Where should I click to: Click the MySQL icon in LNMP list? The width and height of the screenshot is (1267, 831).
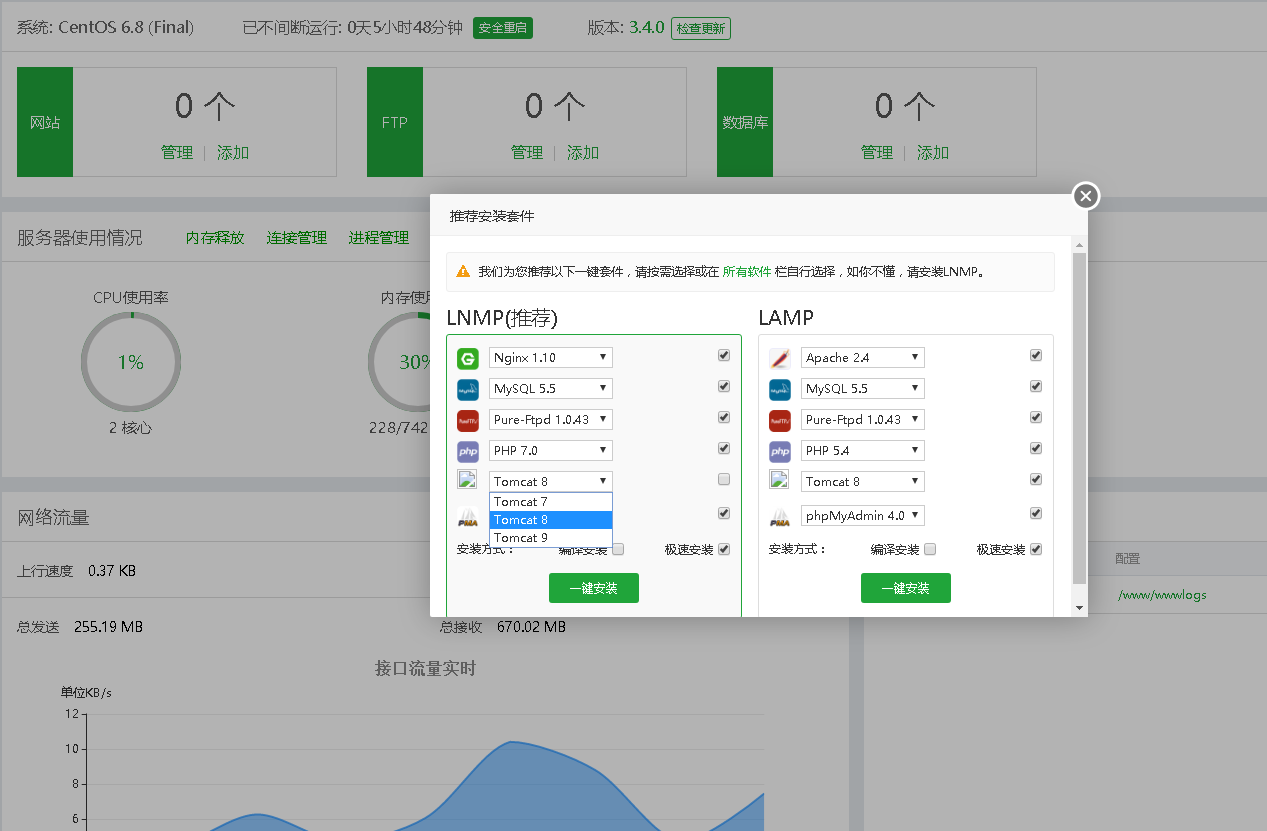point(468,389)
